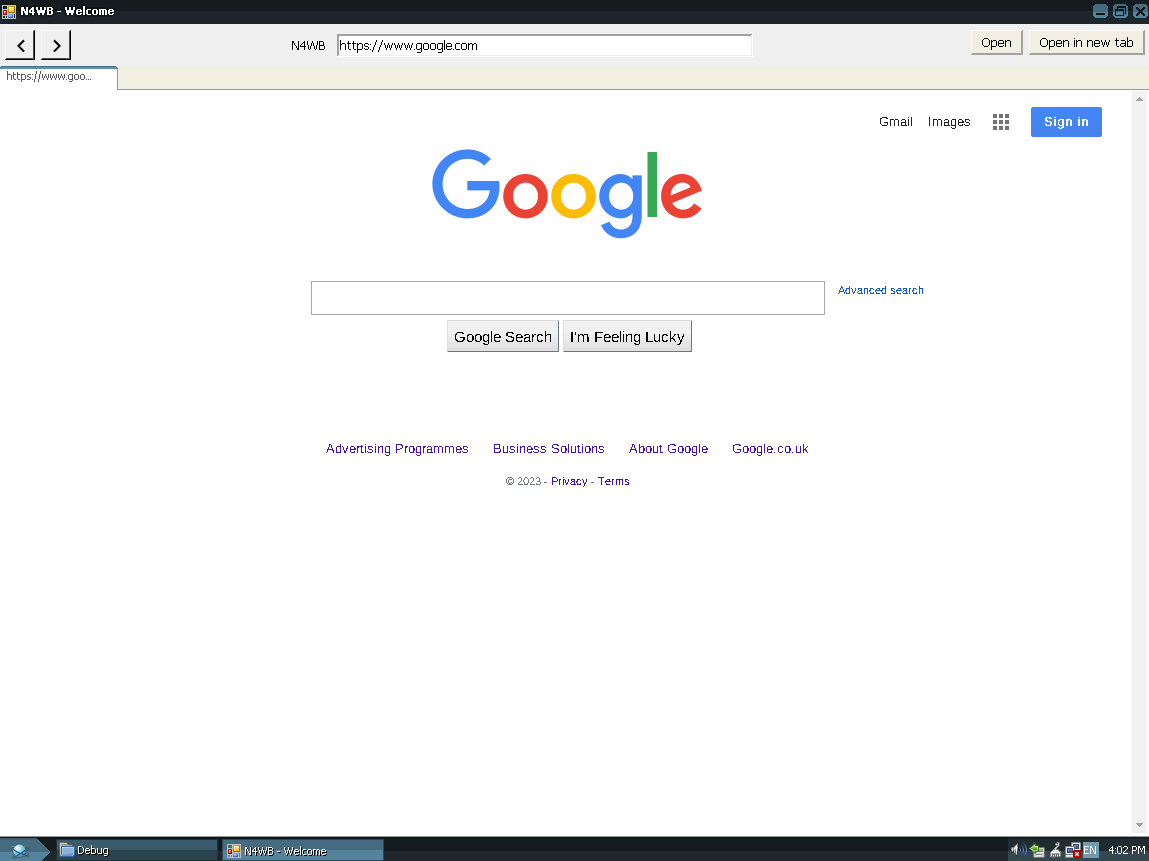Open the Gmail link
This screenshot has width=1149, height=861.
click(895, 122)
